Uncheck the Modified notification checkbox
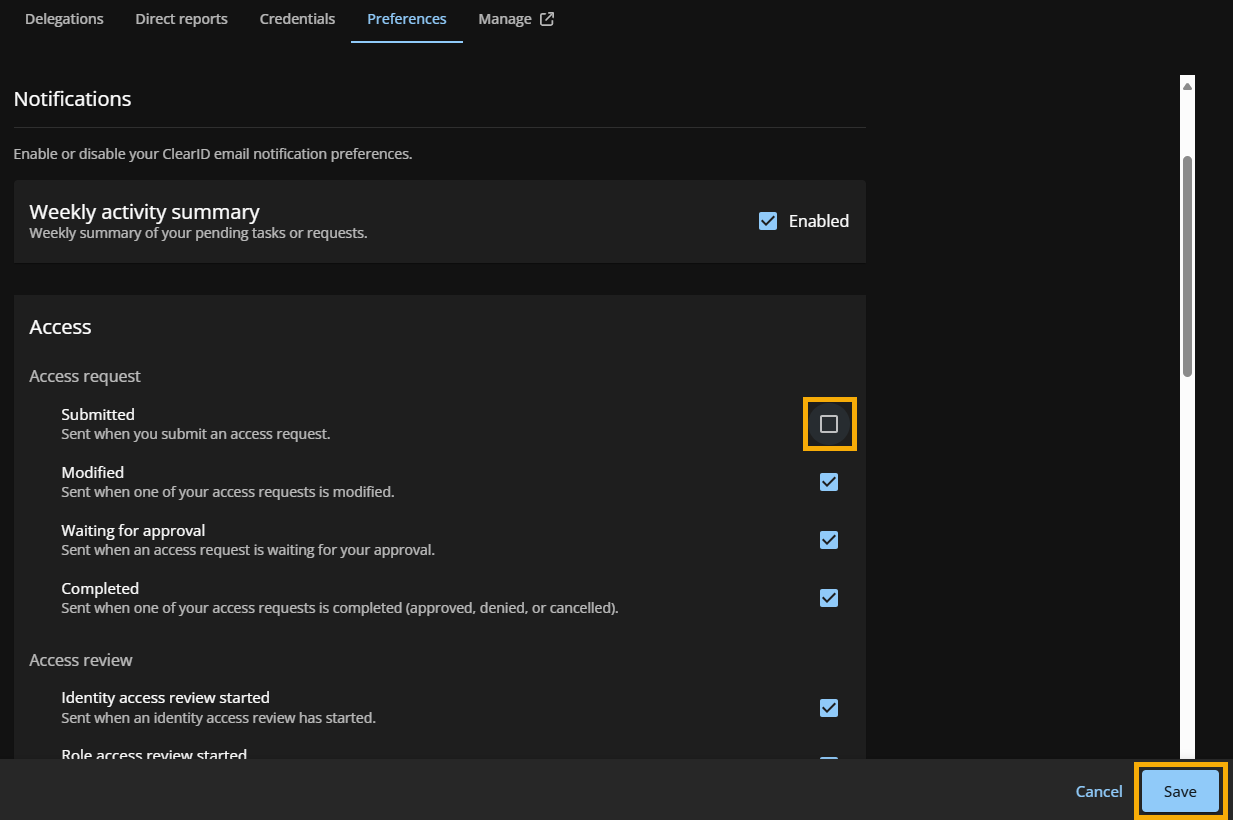Screen dimensions: 1233x820 (x=829, y=481)
